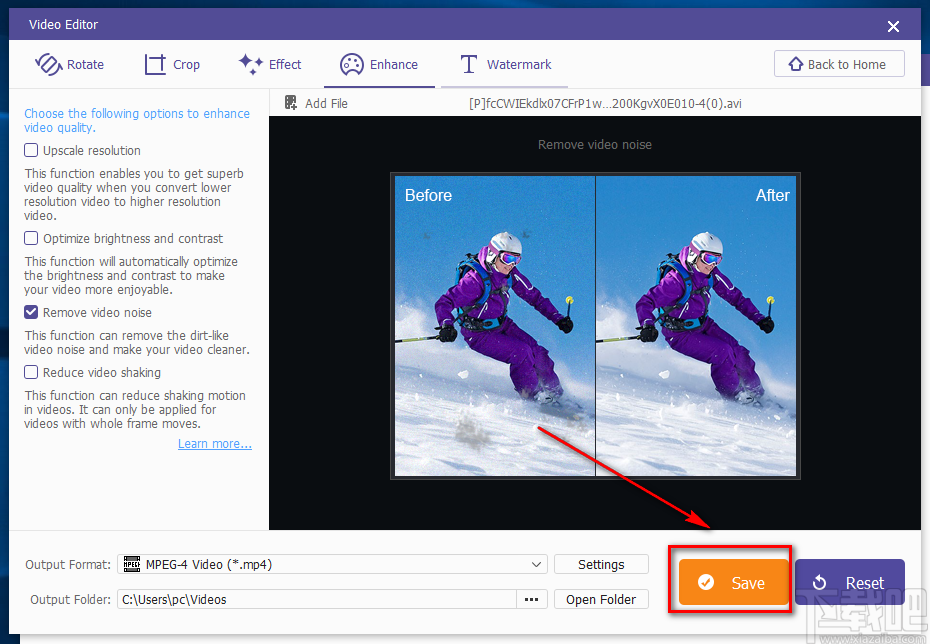Click the Video Editor title text
The image size is (930, 644).
click(63, 25)
